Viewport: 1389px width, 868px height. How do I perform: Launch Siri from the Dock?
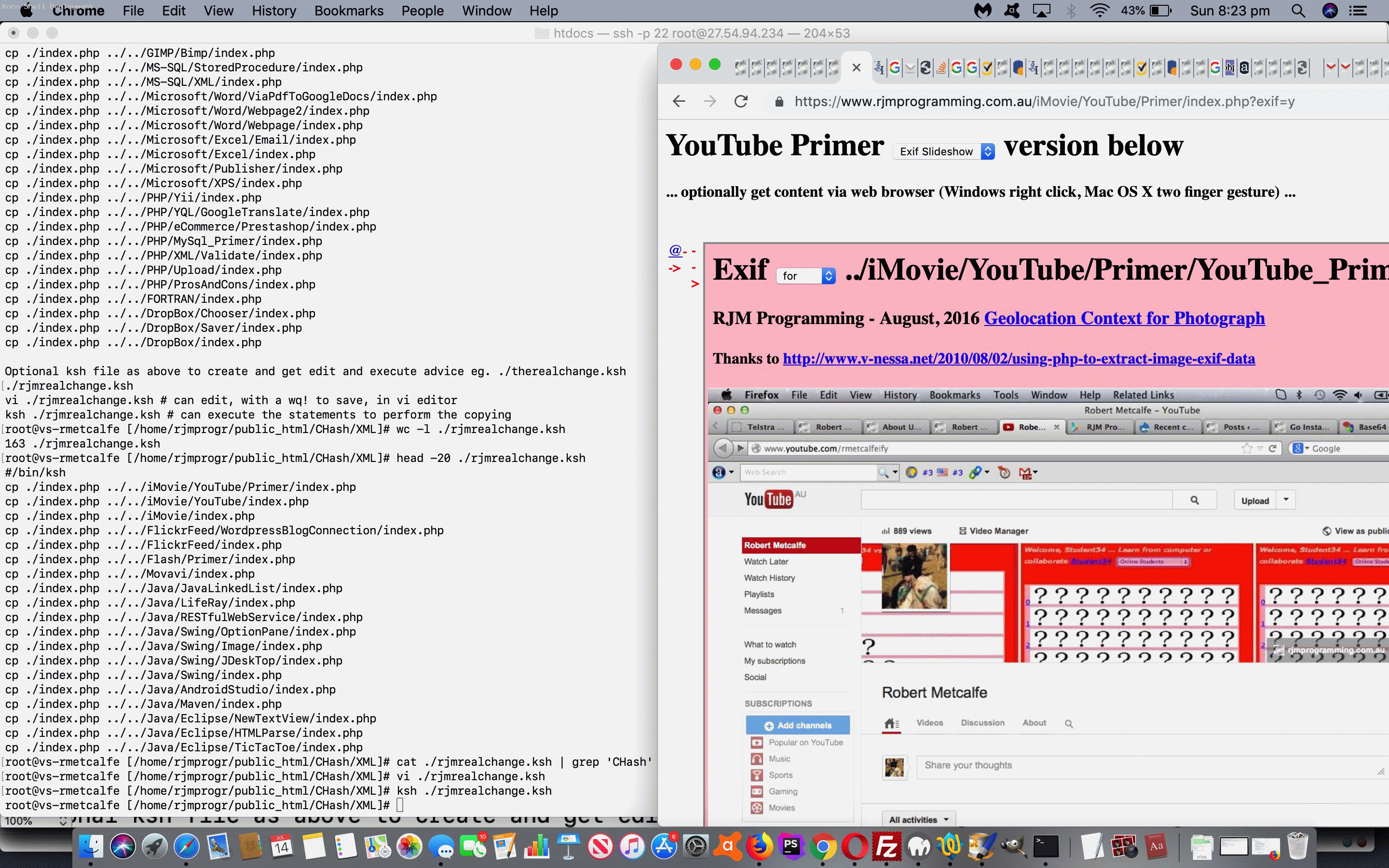point(122,846)
